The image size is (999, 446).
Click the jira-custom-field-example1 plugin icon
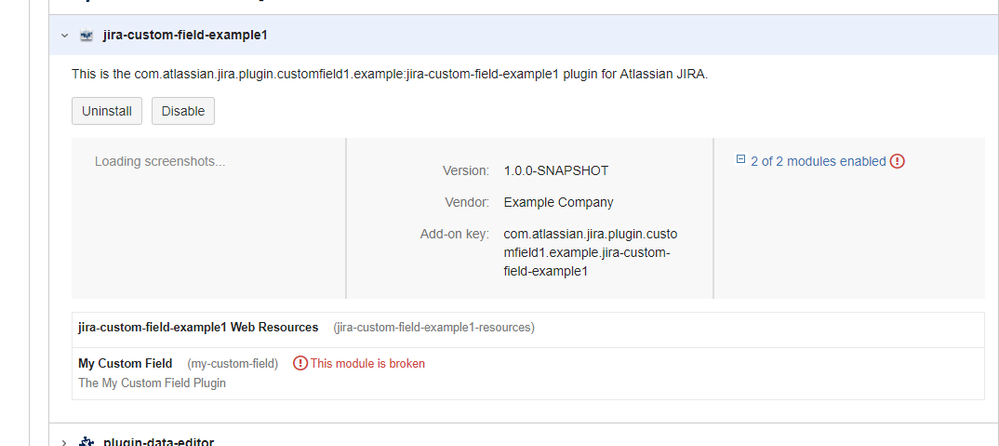[x=86, y=36]
